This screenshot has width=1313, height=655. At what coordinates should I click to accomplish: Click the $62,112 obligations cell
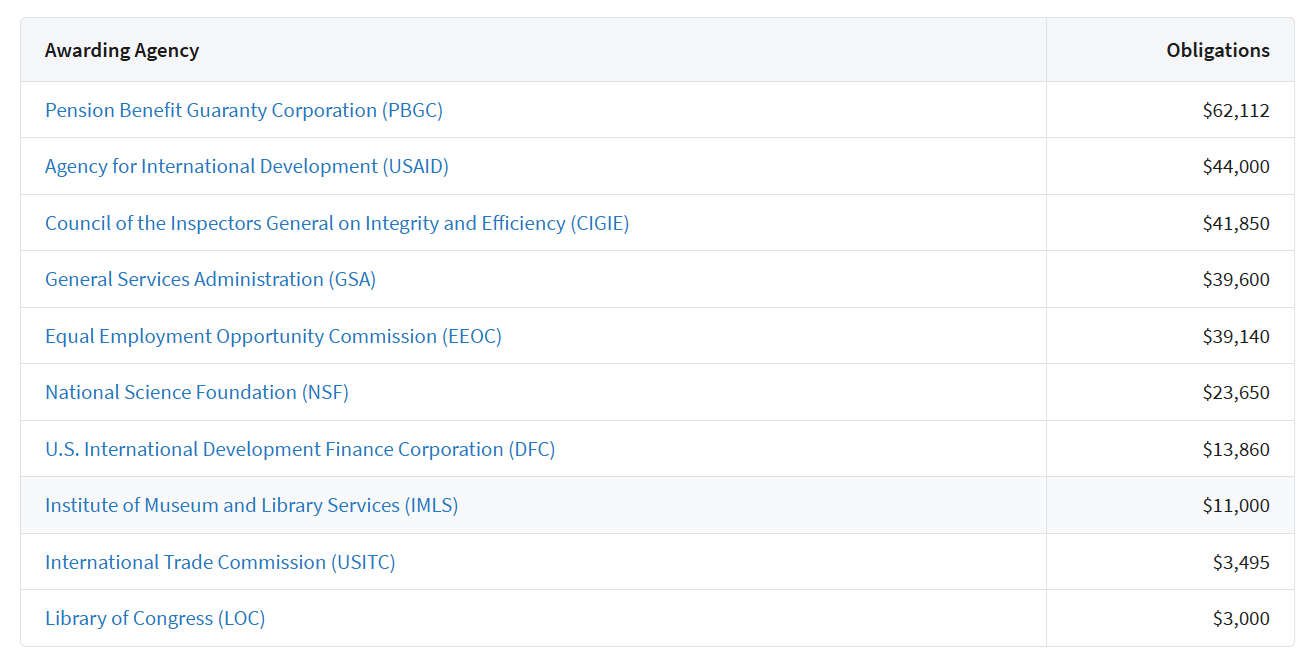pos(1235,111)
